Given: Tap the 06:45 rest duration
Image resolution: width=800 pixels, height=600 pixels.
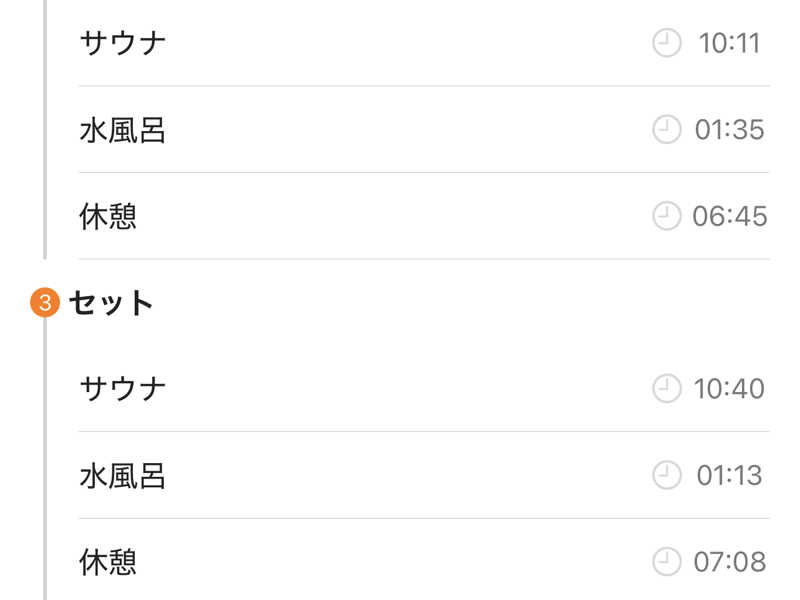Looking at the screenshot, I should pos(730,216).
